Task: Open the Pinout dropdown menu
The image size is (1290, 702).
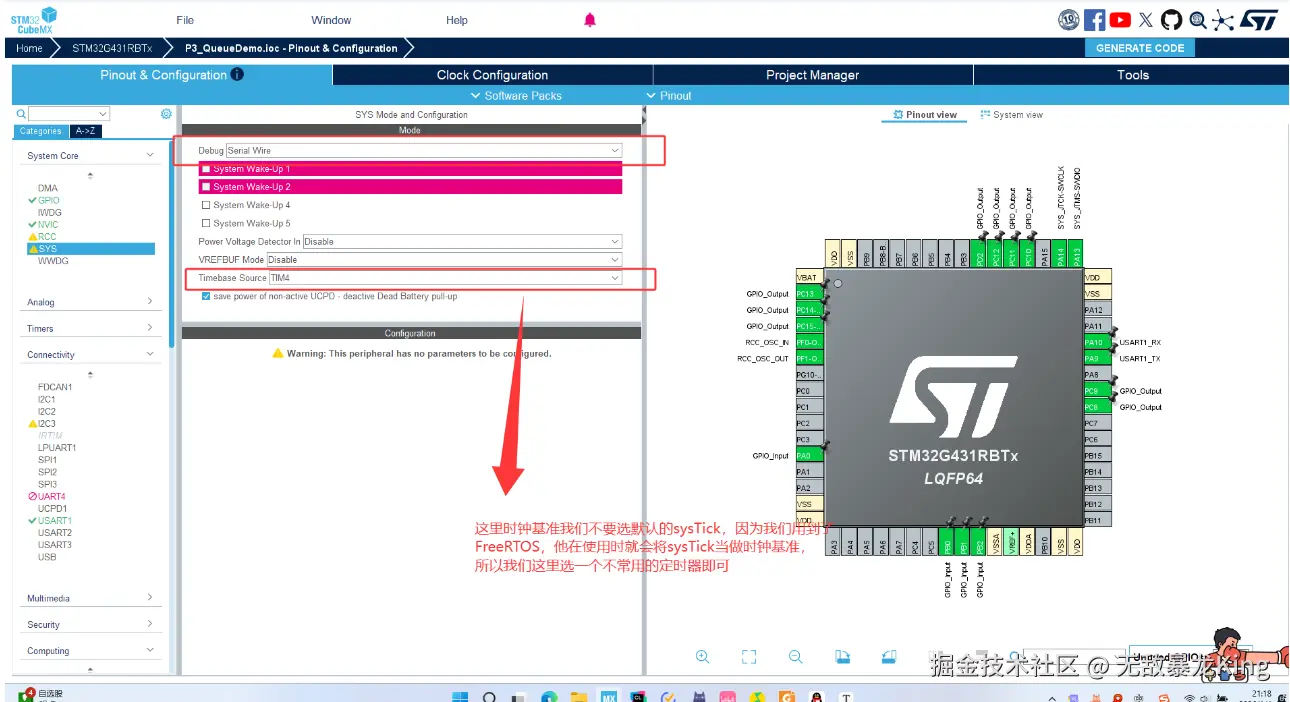Action: coord(669,95)
